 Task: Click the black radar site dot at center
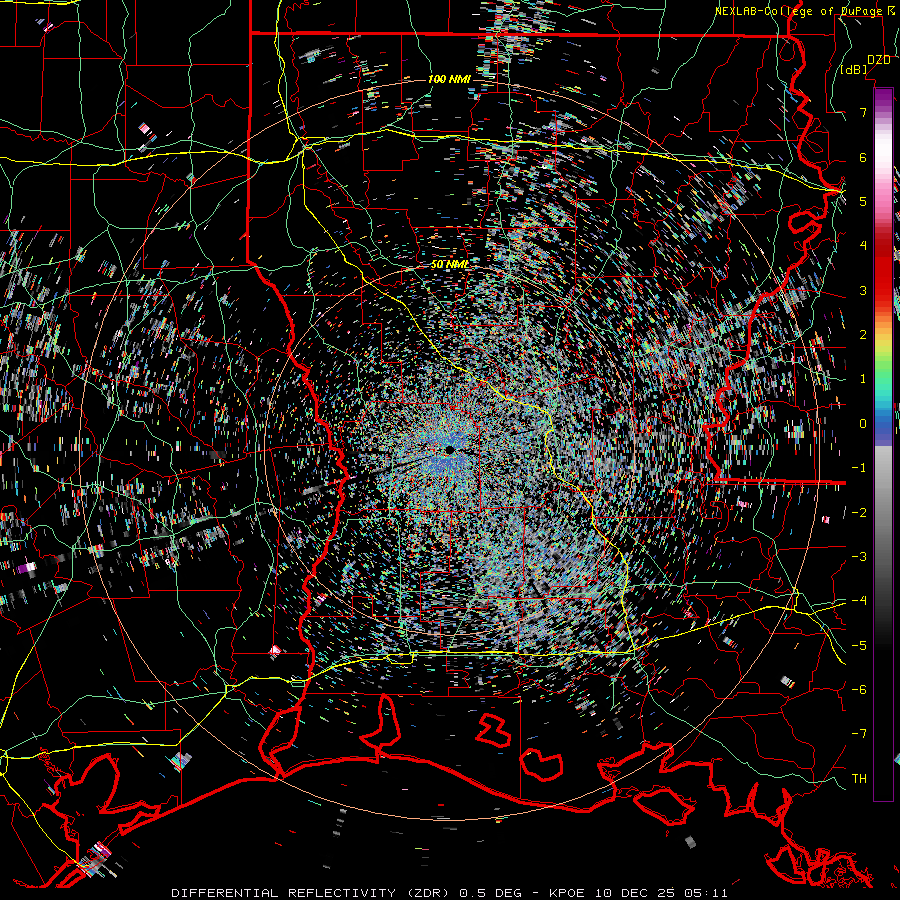[x=450, y=451]
